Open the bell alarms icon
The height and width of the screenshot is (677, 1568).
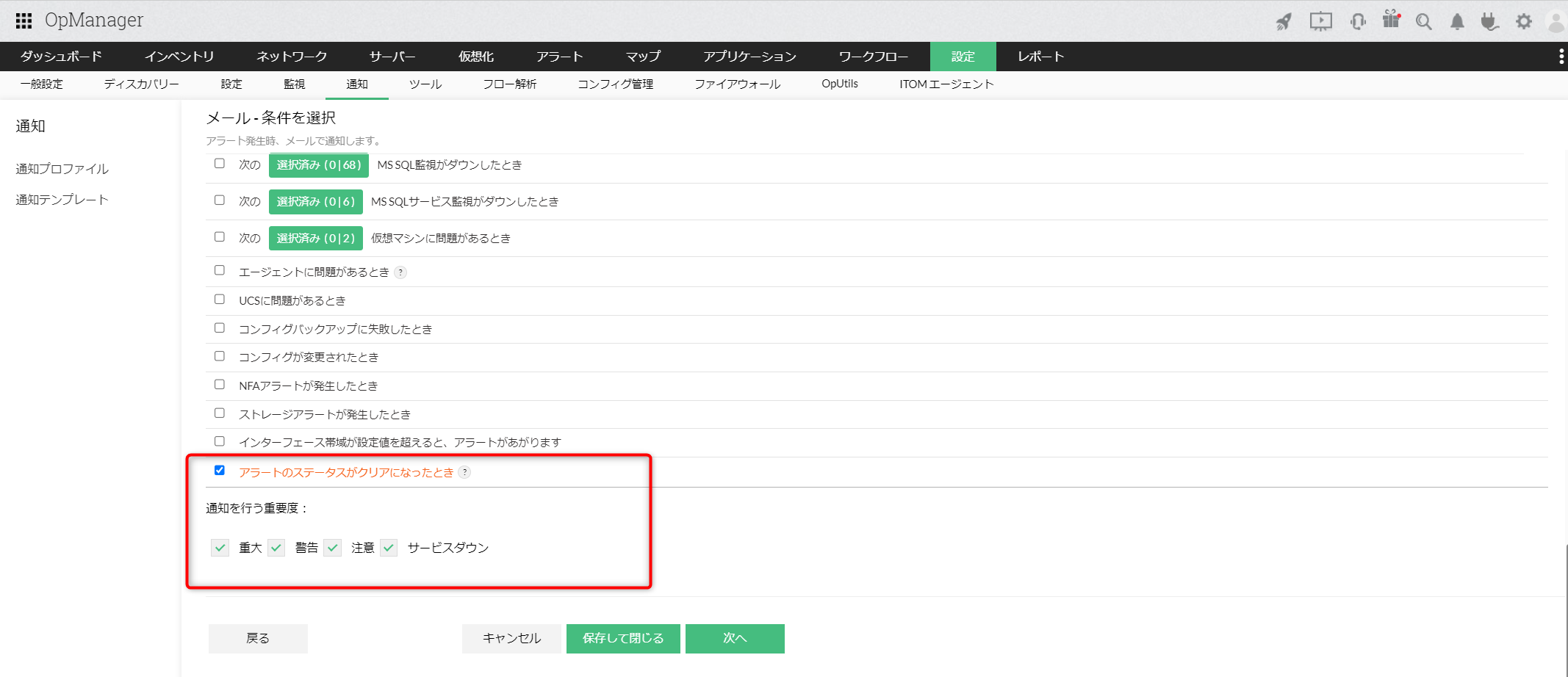pos(1457,21)
